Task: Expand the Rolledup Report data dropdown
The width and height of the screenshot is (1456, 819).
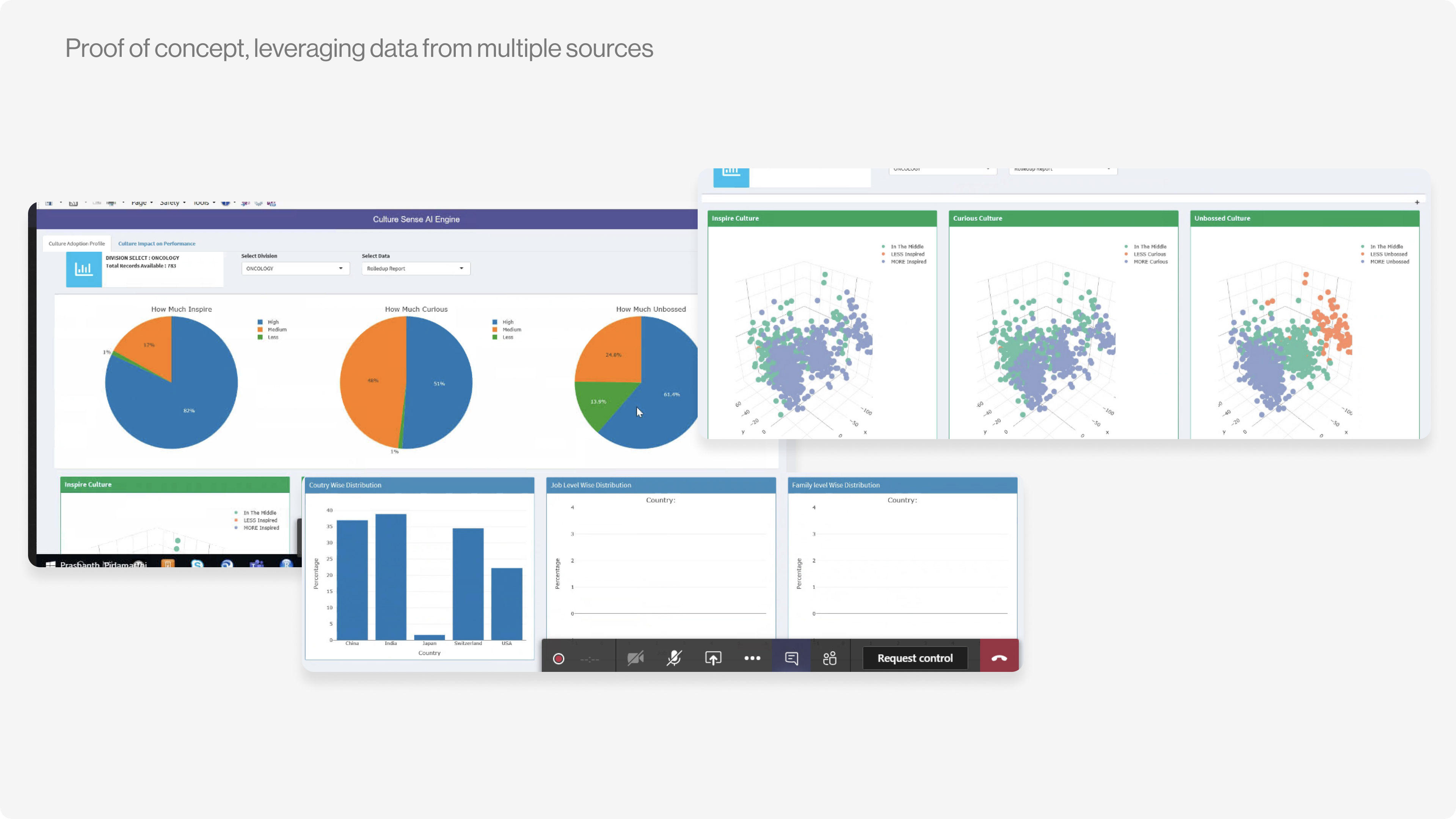Action: point(416,268)
